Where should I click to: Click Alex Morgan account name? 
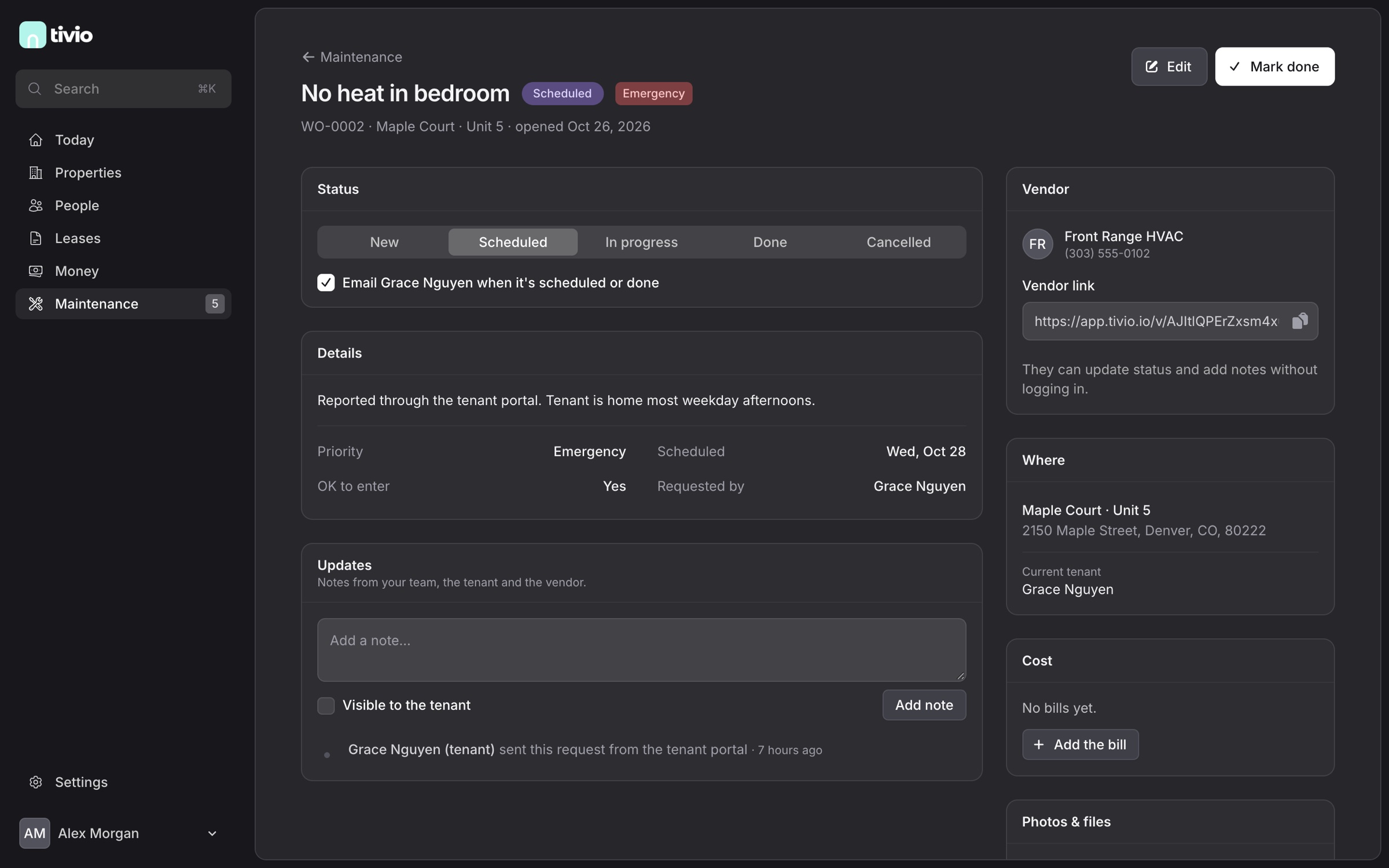(x=98, y=833)
